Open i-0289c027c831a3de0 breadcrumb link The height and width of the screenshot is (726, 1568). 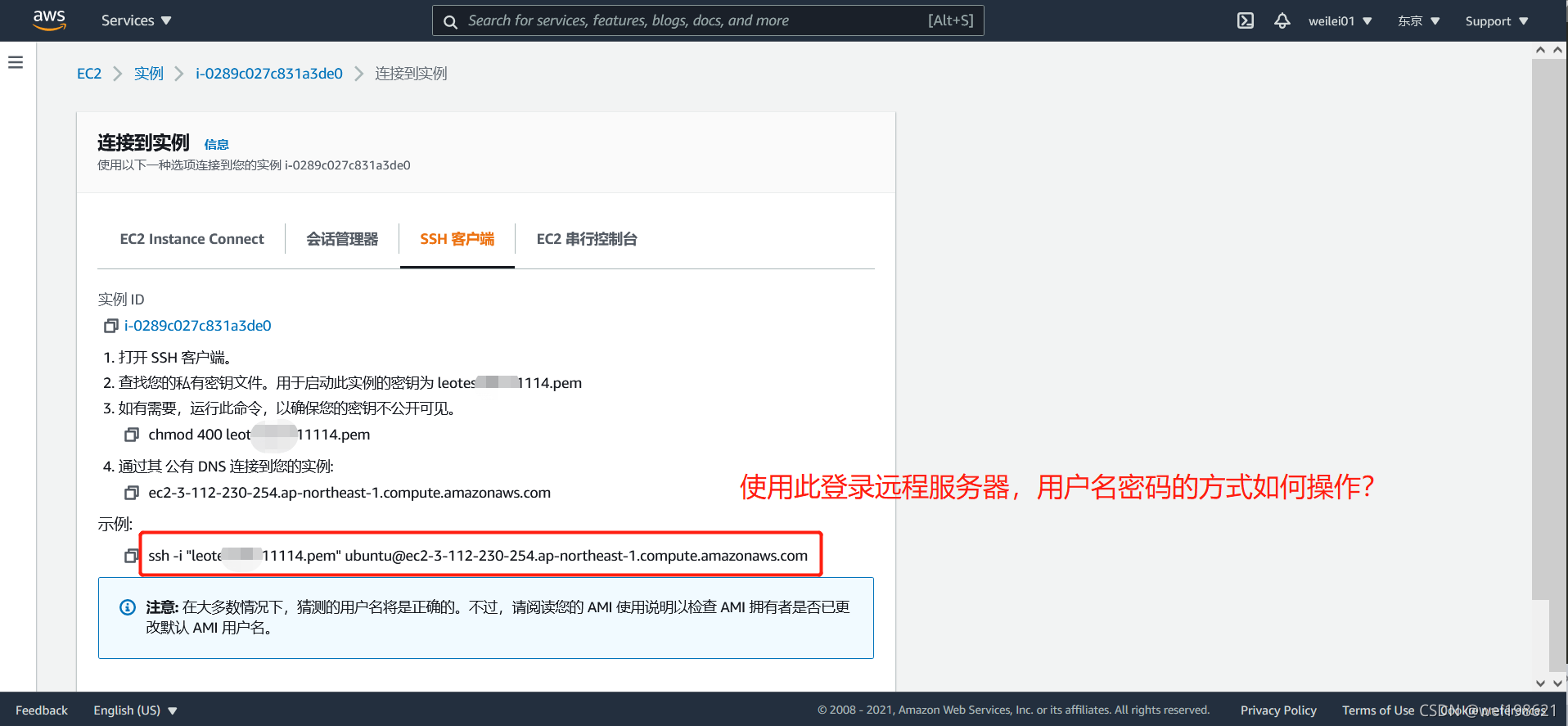[269, 74]
